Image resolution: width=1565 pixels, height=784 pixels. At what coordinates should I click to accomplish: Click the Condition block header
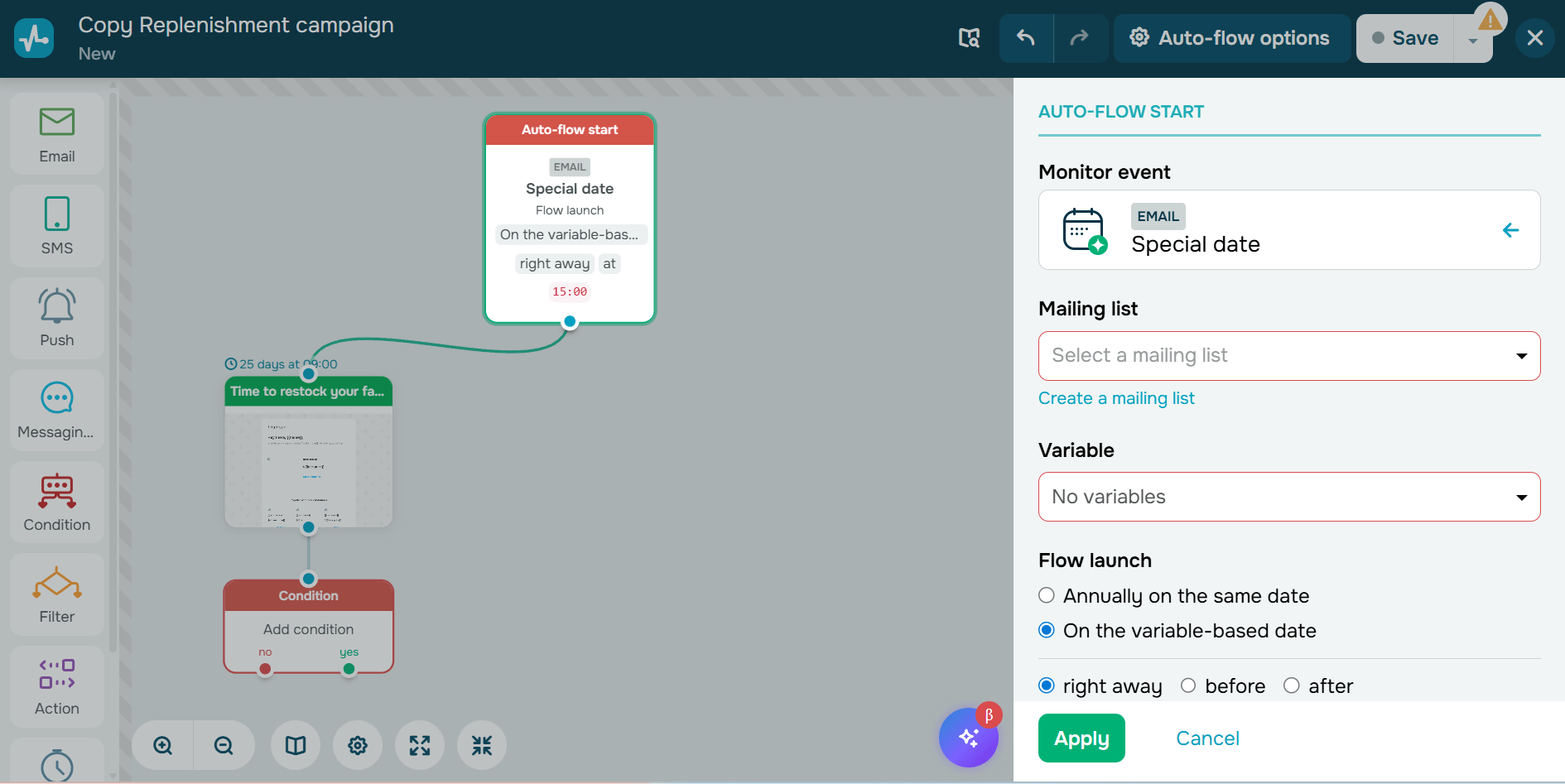tap(308, 596)
